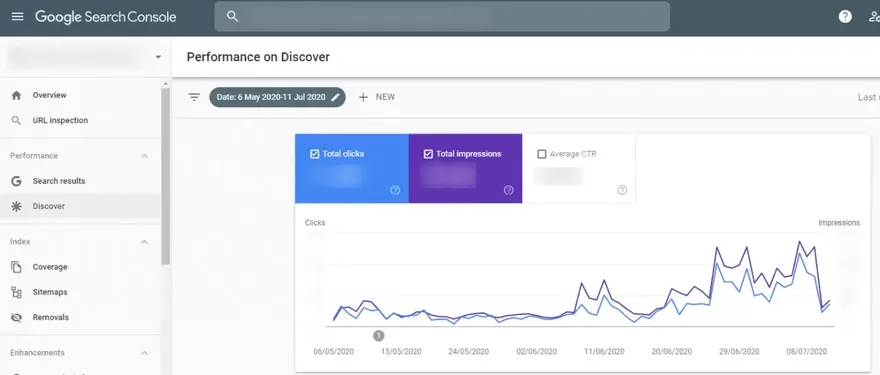Collapse the Enhancements section
The image size is (880, 375).
144,353
